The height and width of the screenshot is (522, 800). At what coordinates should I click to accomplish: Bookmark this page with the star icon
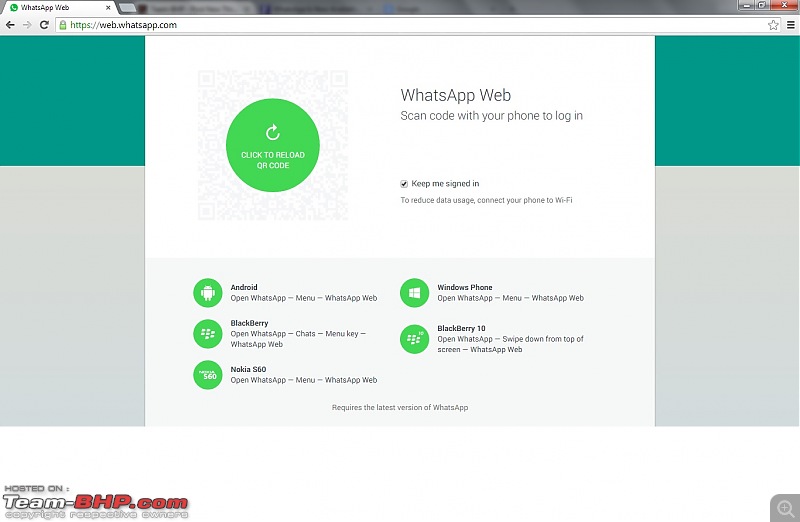pos(773,25)
